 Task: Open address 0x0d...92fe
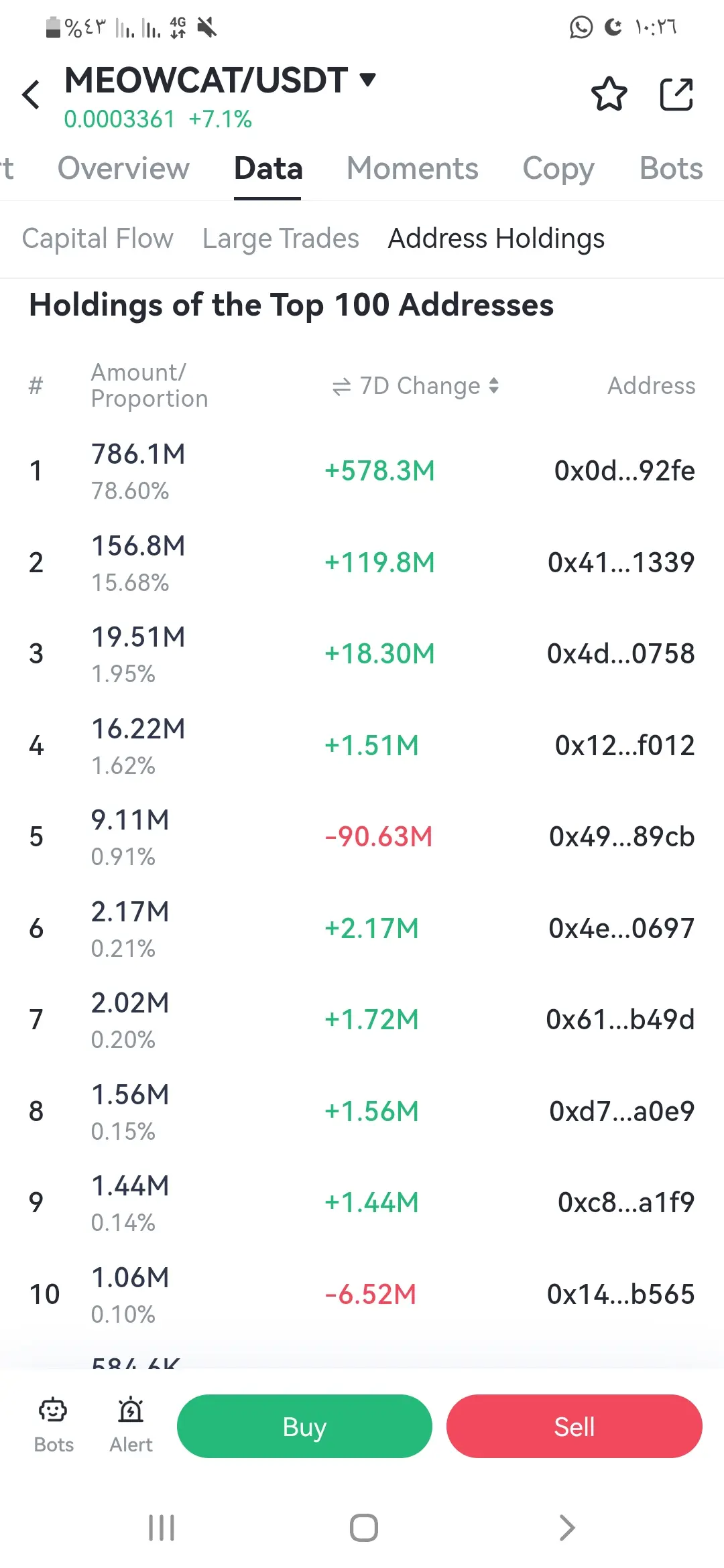click(624, 471)
